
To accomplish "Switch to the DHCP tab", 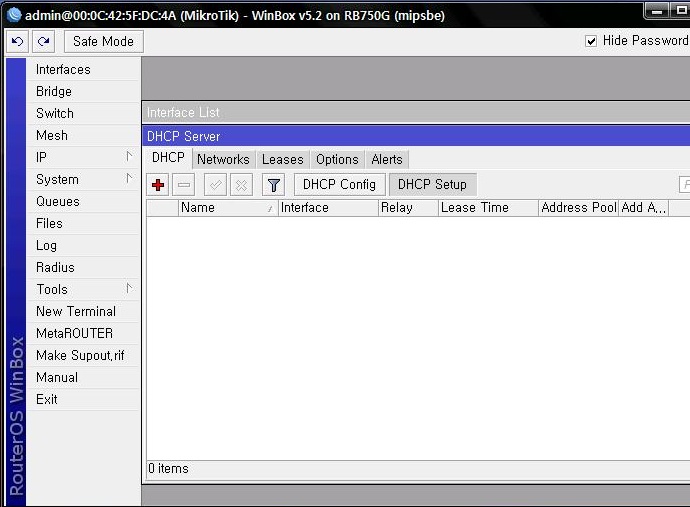I will (169, 158).
